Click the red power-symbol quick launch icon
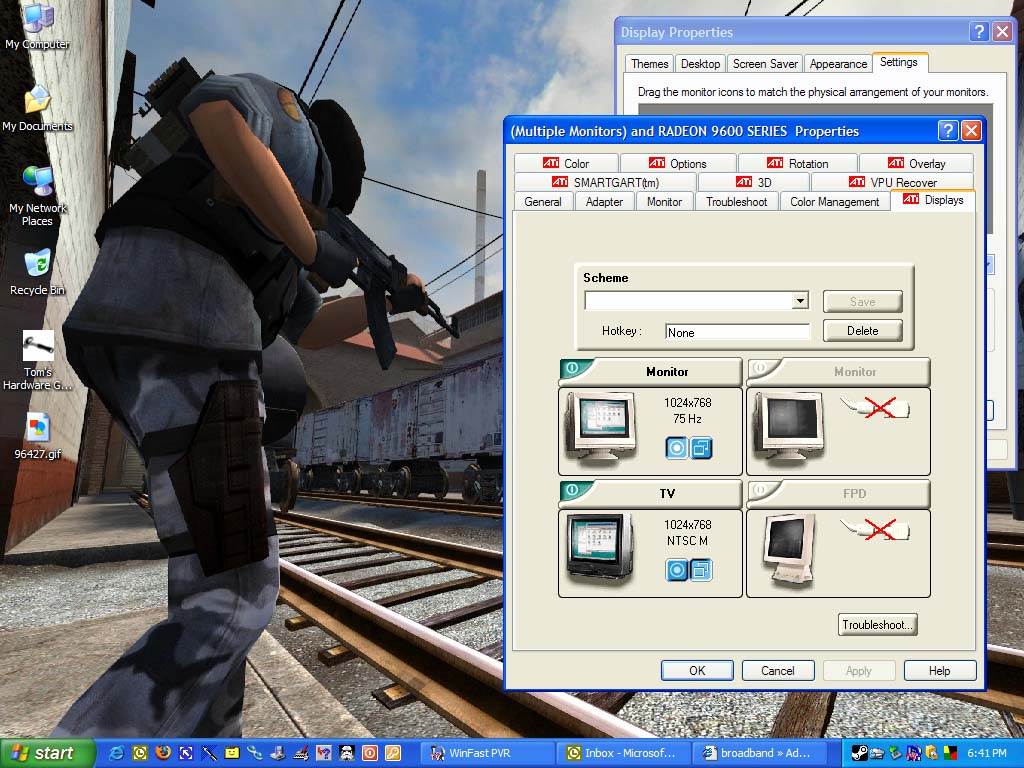The height and width of the screenshot is (768, 1024). (x=370, y=753)
